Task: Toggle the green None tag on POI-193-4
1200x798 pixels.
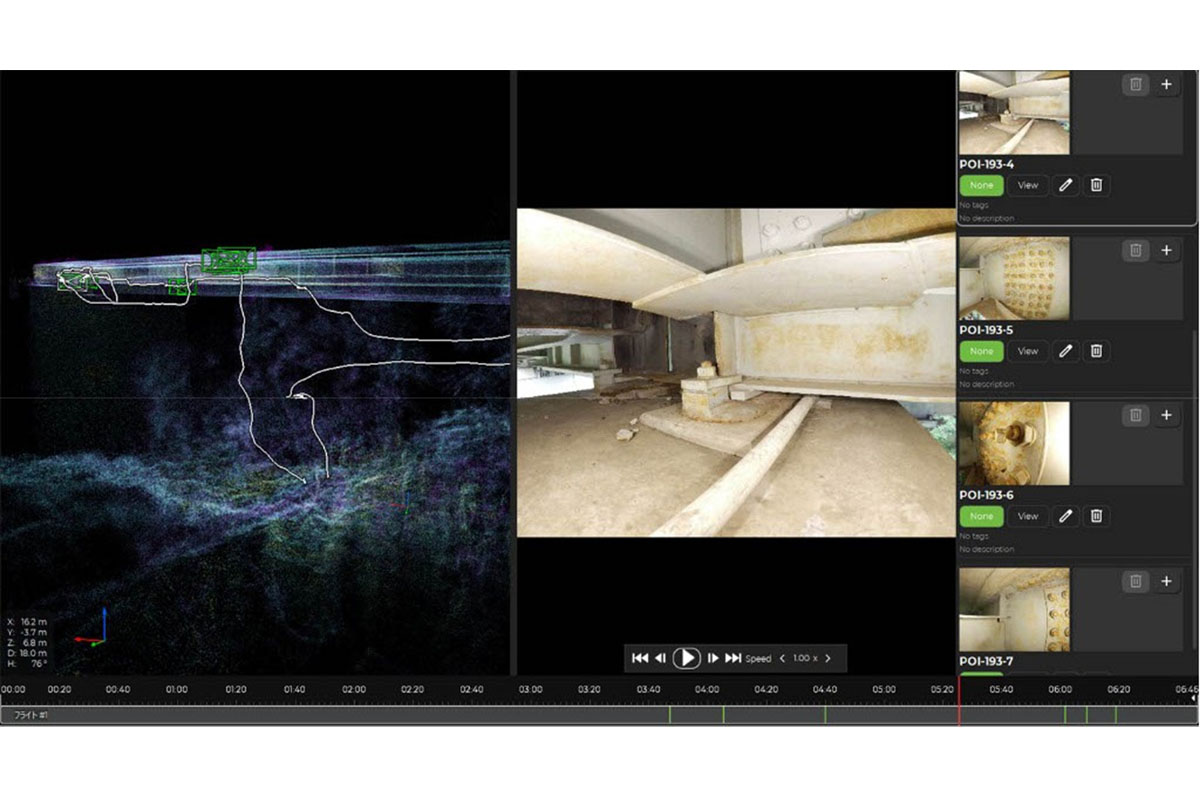Action: (981, 185)
